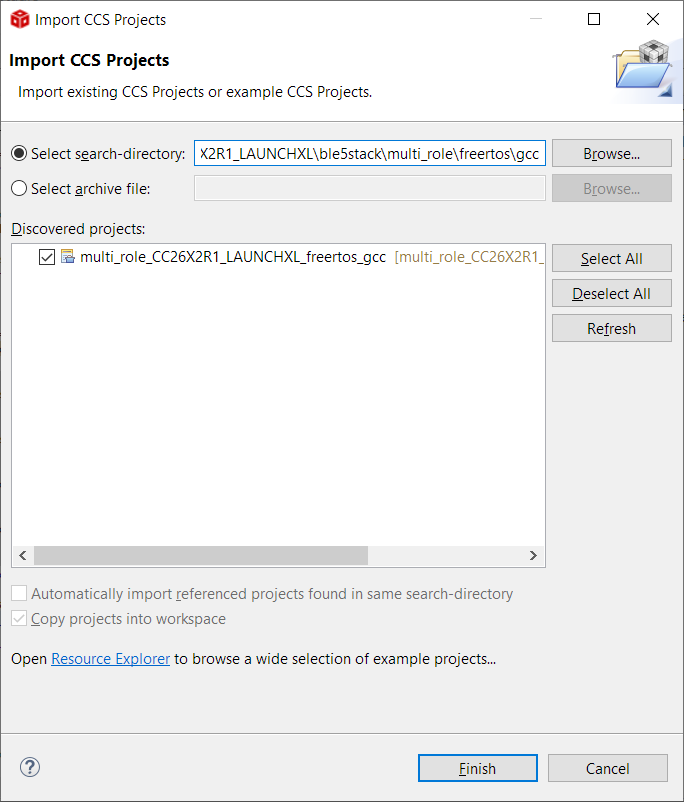Click the Deselect All button

click(611, 293)
